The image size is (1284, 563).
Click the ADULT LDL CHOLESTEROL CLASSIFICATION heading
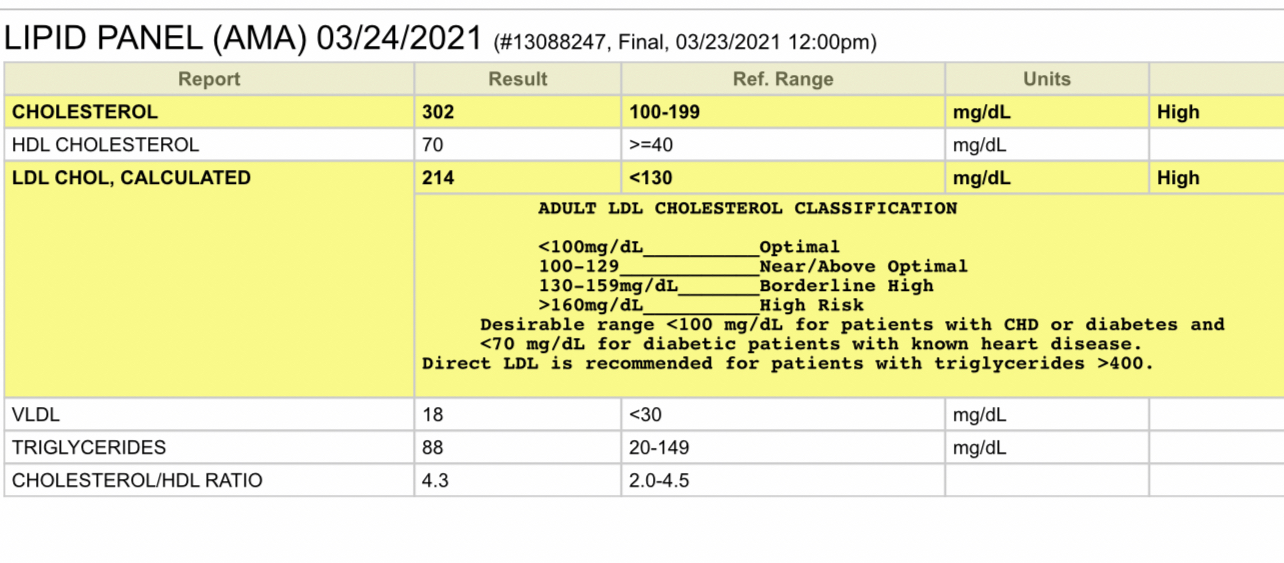[x=747, y=209]
